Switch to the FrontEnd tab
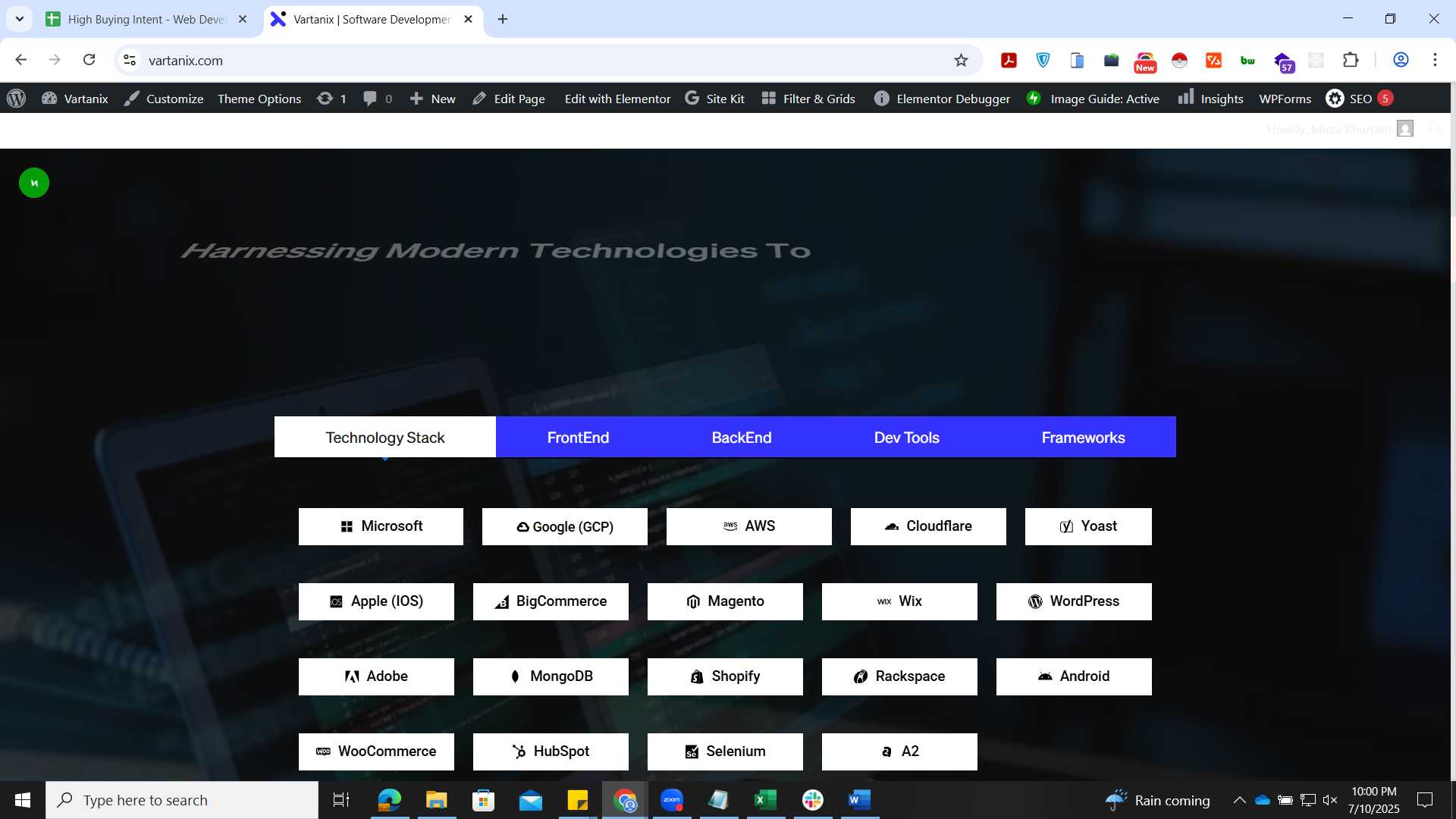This screenshot has width=1456, height=819. (578, 437)
